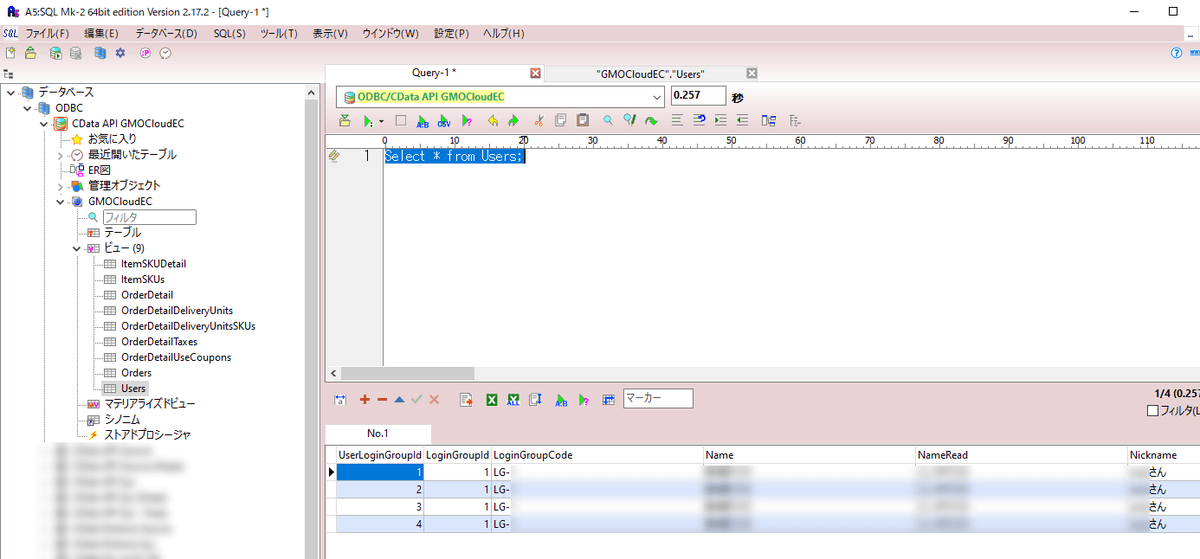Close the Query-1 tab

535,73
